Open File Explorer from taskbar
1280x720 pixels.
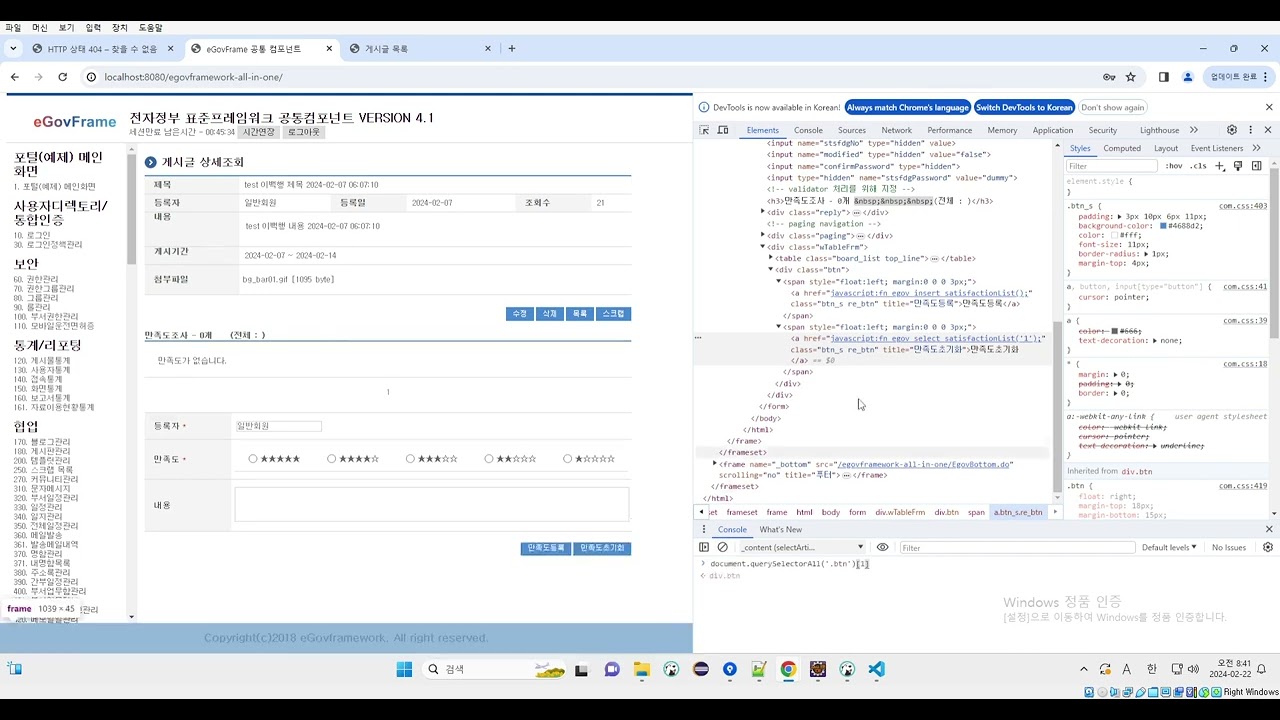641,669
